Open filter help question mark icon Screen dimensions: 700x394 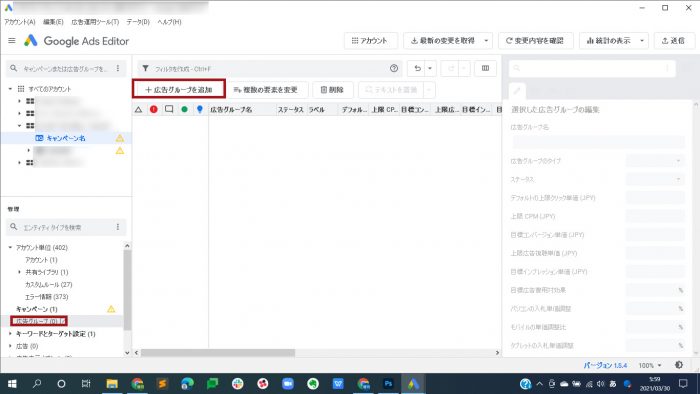tap(394, 68)
